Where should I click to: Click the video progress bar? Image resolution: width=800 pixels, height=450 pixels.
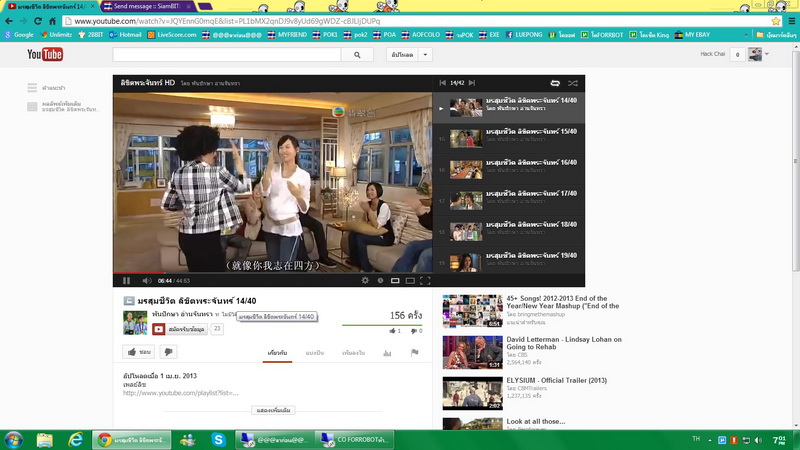coord(272,273)
